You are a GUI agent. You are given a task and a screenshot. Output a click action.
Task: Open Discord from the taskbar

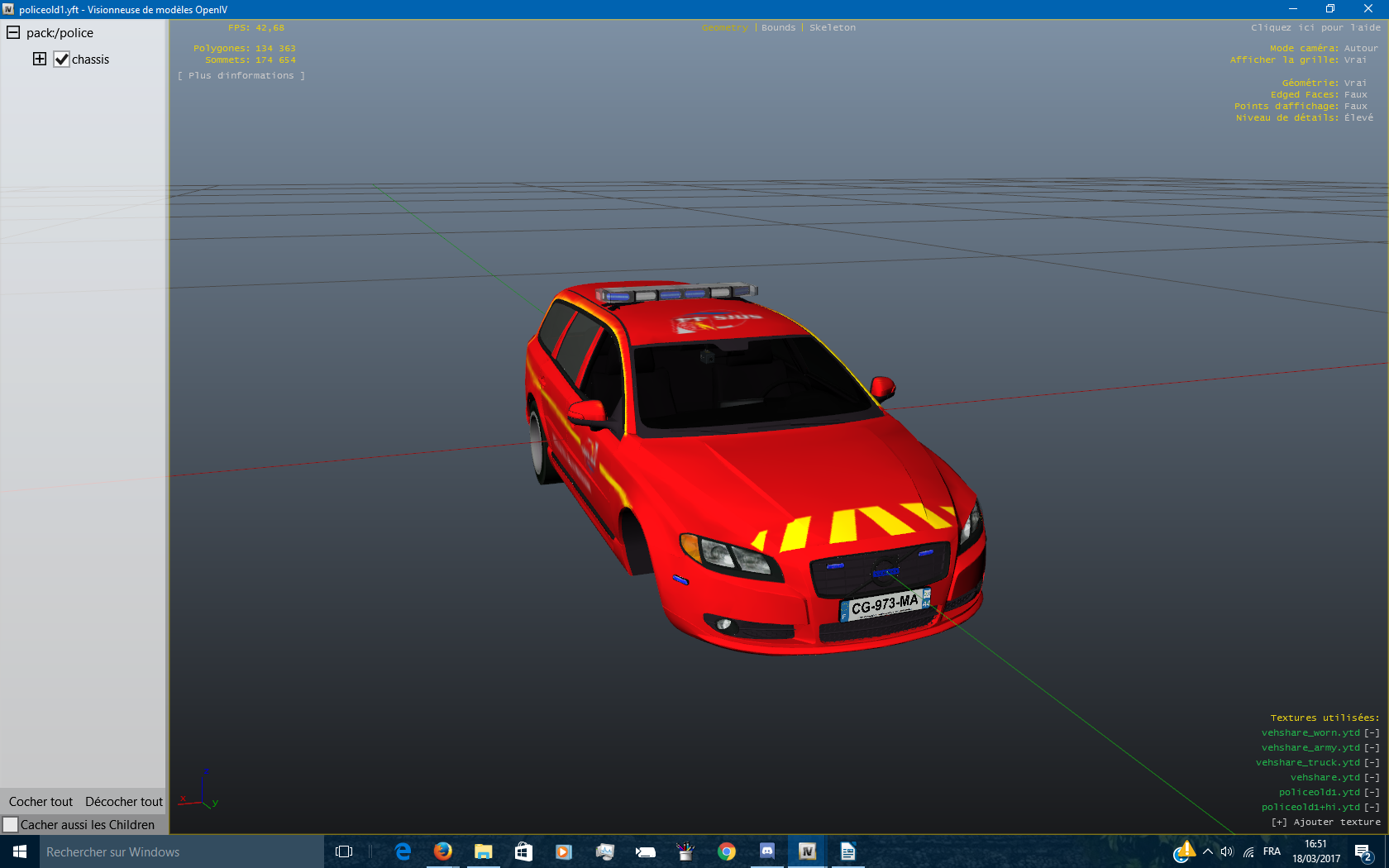pos(766,851)
